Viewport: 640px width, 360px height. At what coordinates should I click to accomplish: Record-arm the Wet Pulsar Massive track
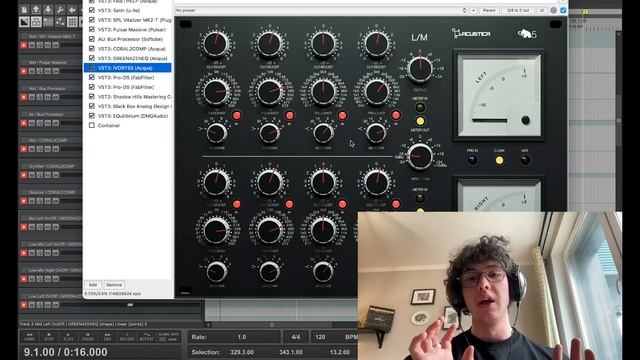24,71
